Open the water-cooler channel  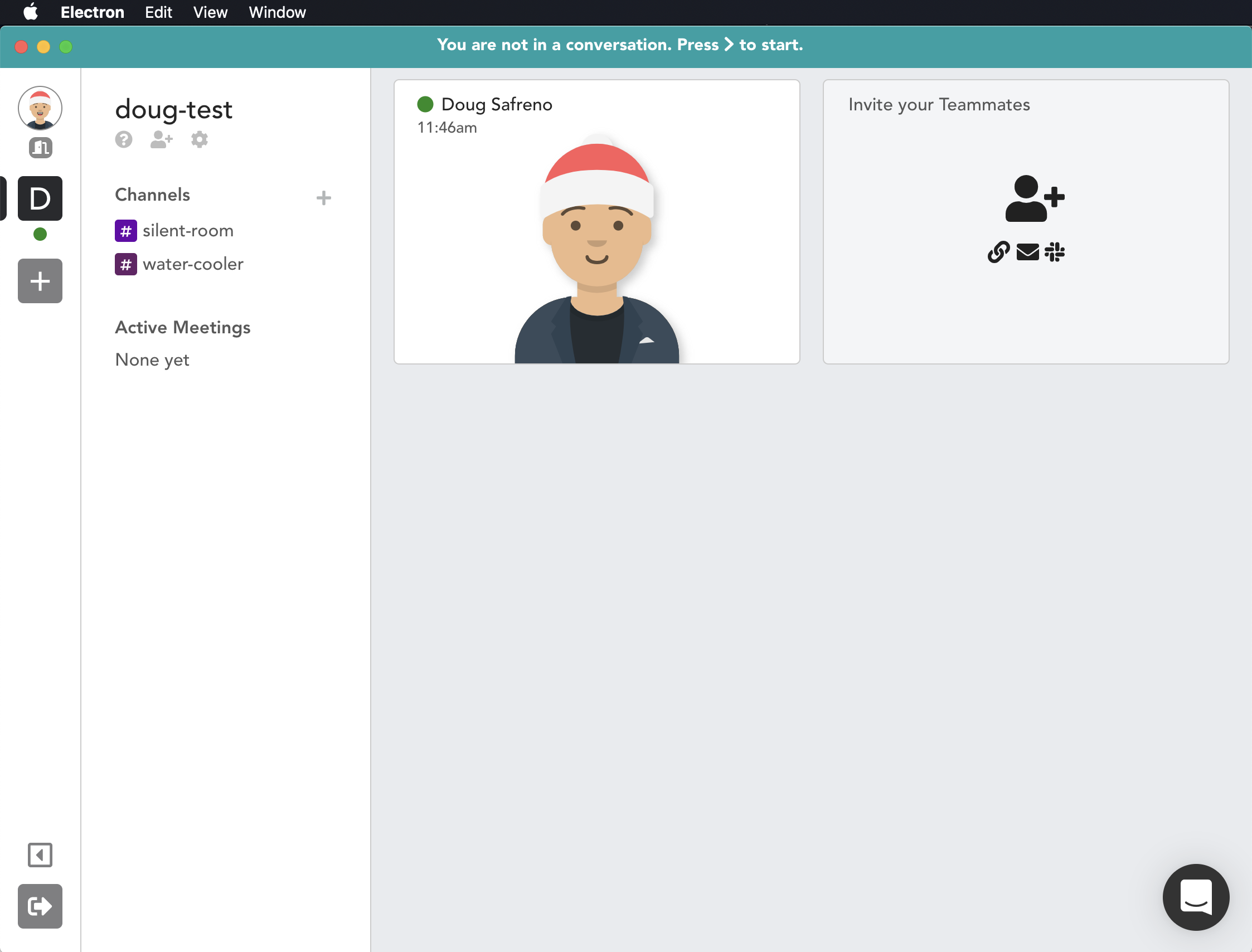(x=192, y=264)
